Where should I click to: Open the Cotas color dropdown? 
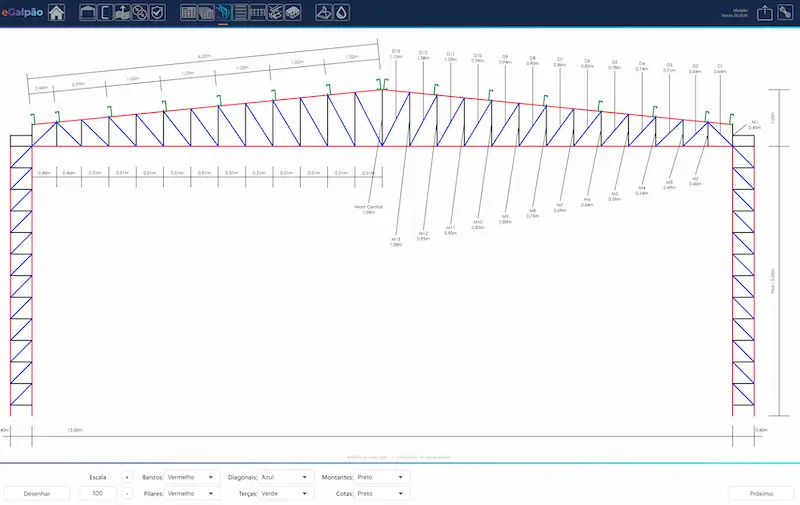click(381, 493)
